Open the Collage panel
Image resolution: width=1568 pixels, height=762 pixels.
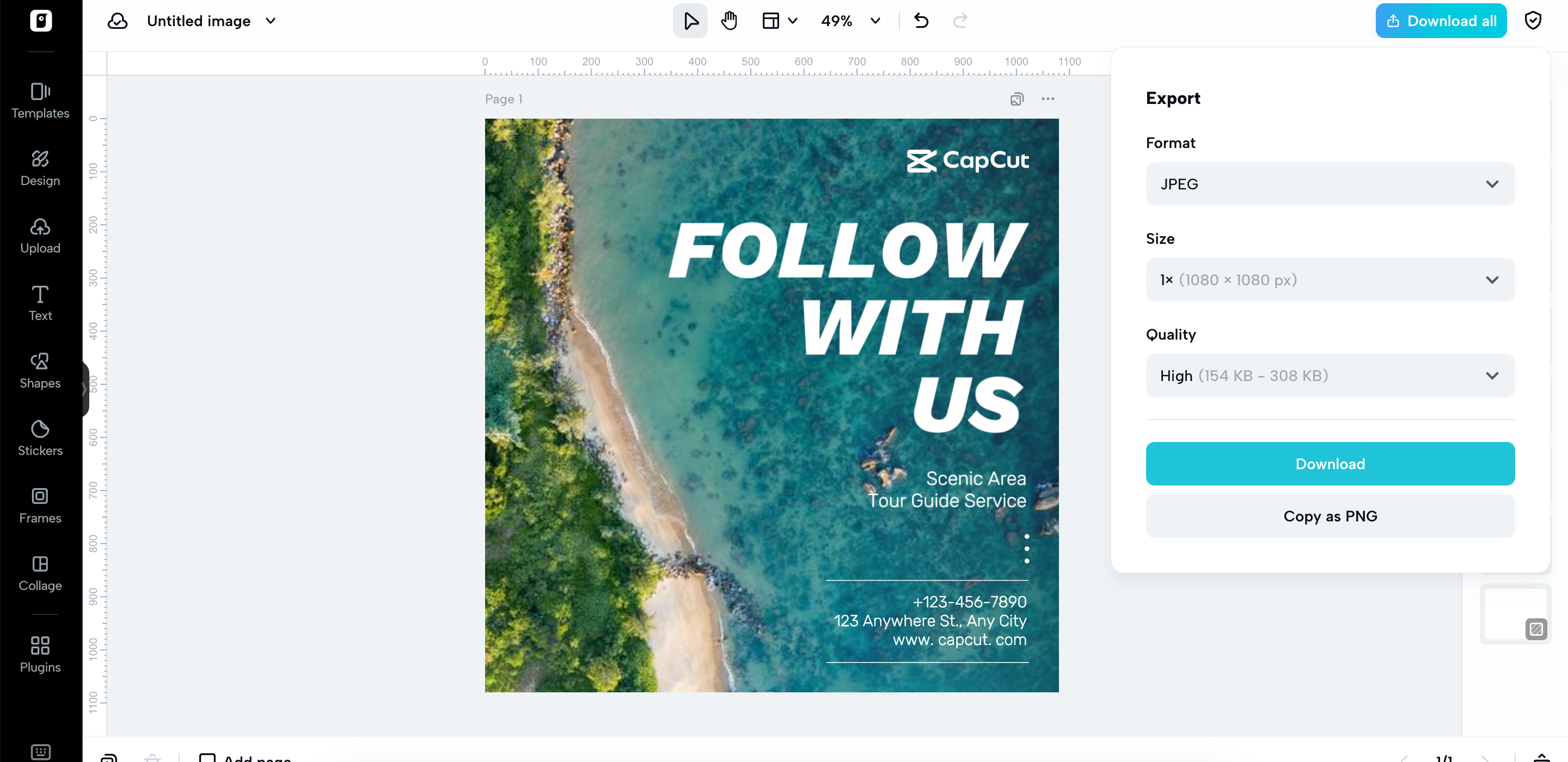[x=40, y=573]
